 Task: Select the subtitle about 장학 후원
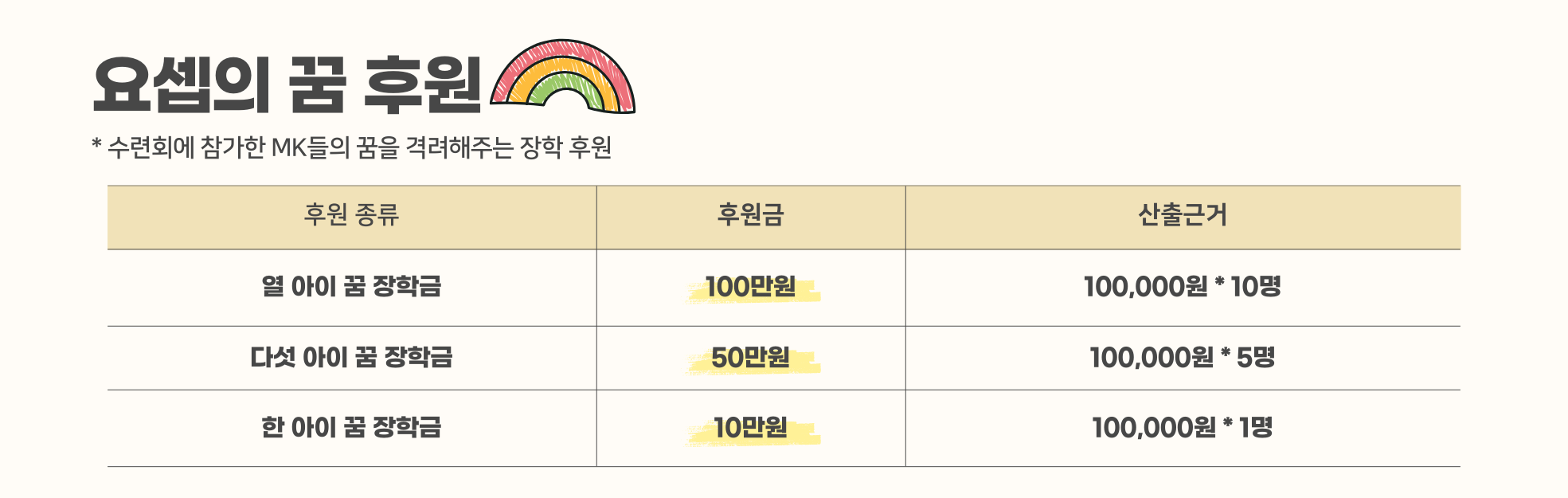(351, 147)
